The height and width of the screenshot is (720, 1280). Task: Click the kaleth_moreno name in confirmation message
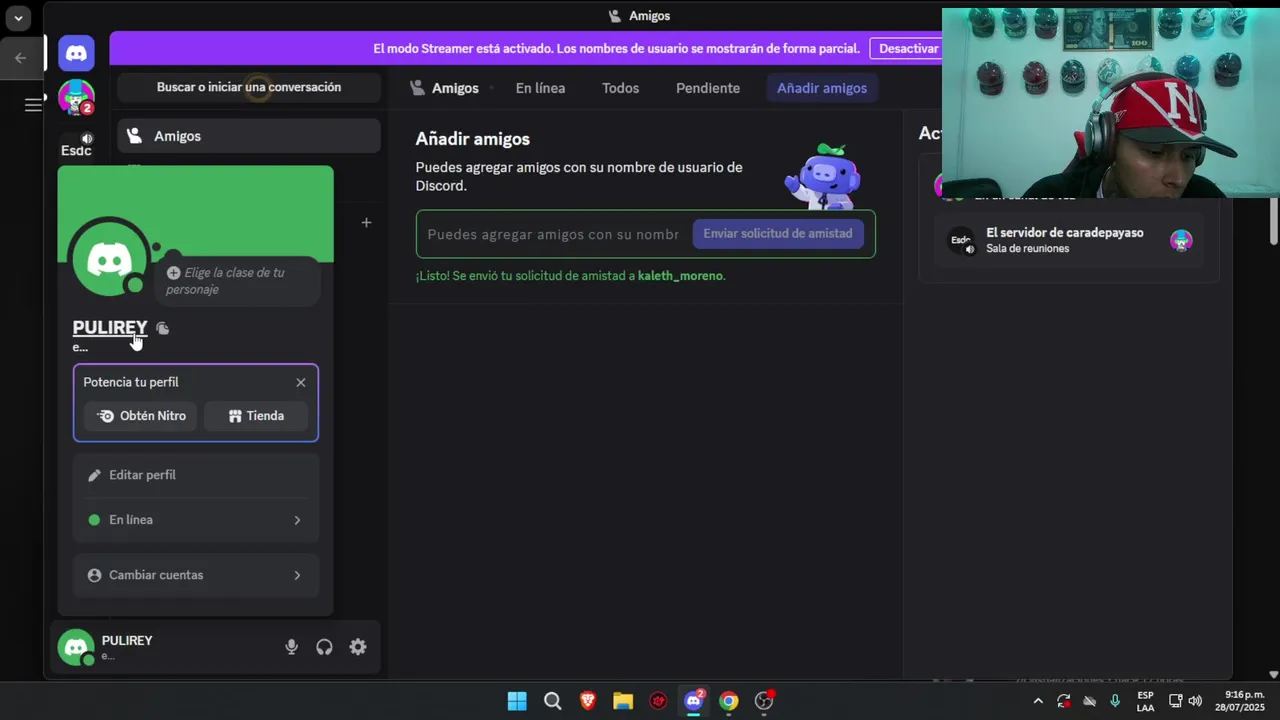coord(680,276)
